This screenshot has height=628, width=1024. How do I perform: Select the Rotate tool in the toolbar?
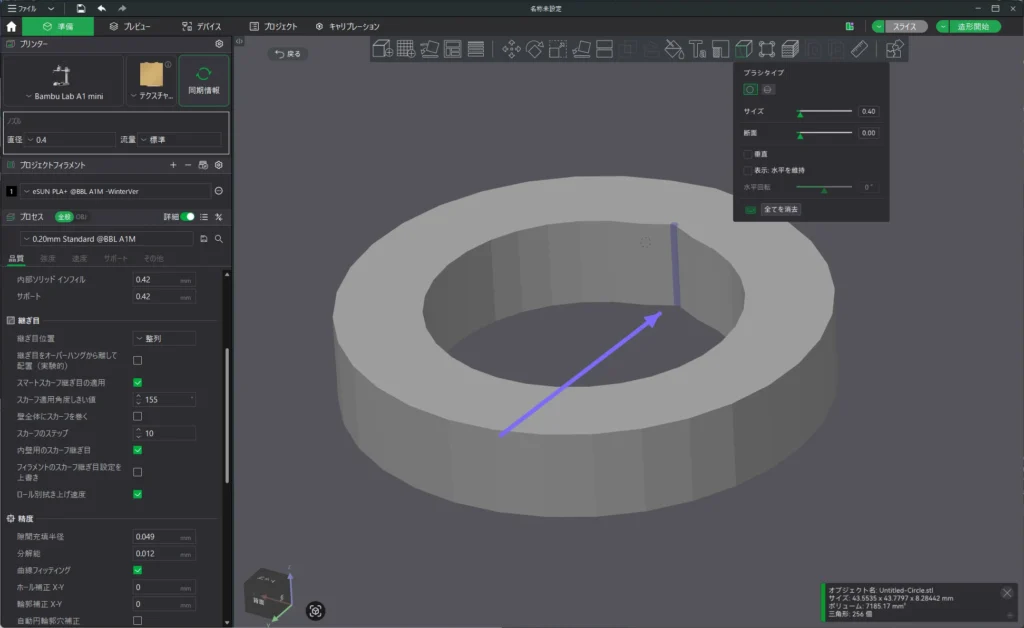(x=535, y=48)
